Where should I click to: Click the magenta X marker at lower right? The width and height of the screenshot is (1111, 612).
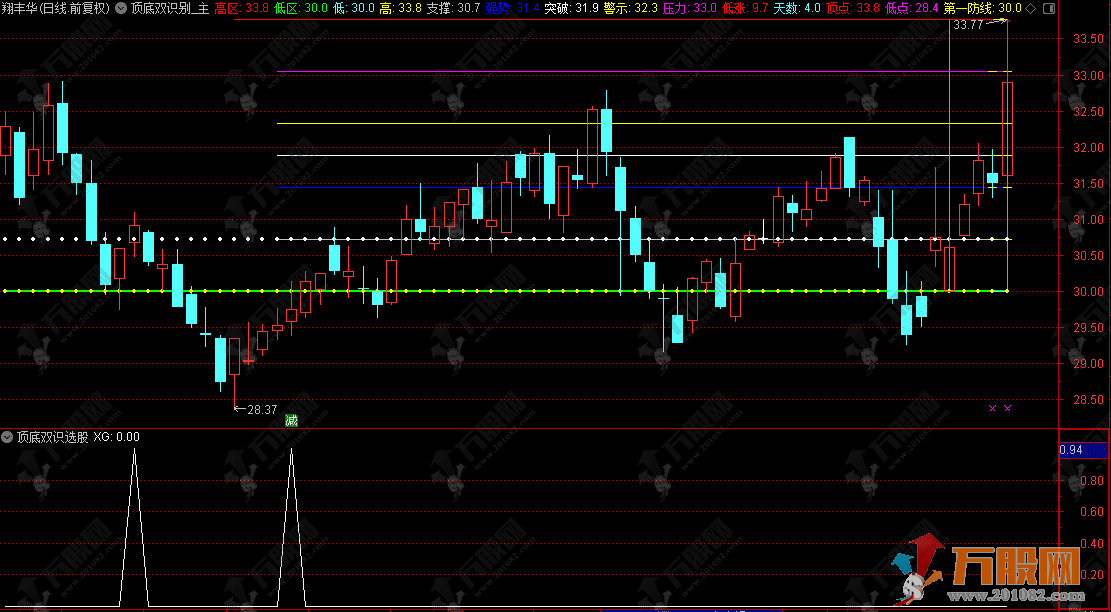click(992, 408)
